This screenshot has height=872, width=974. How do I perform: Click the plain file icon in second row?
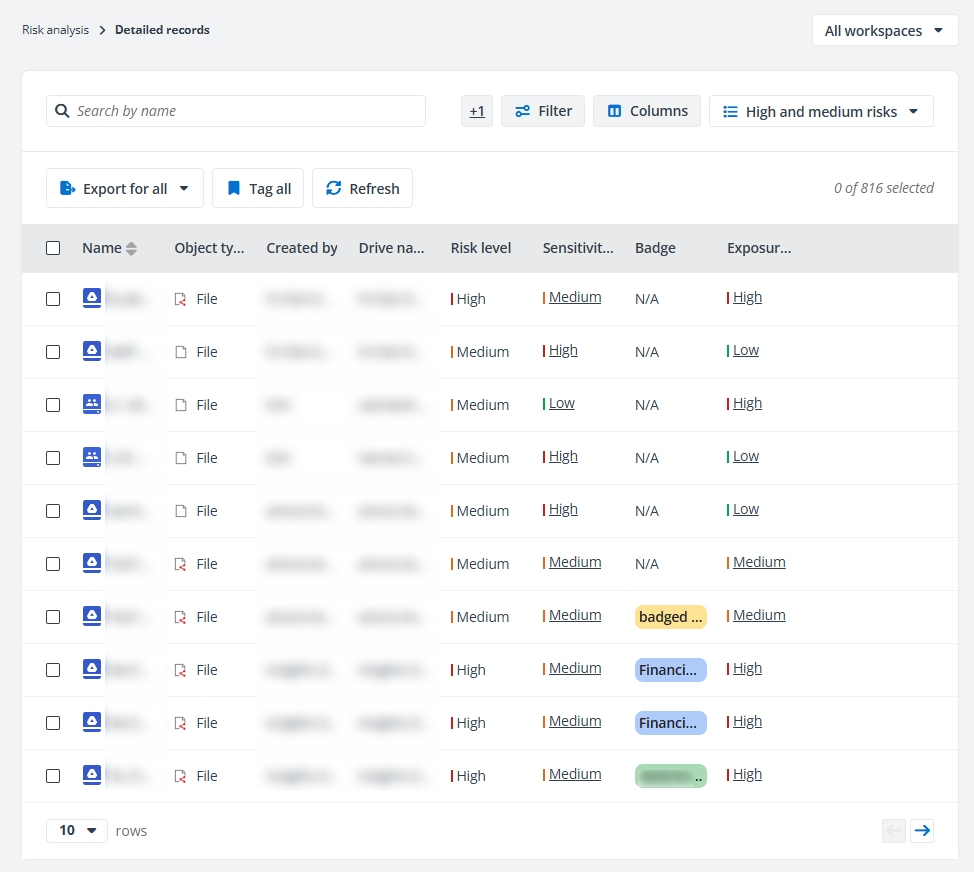181,352
